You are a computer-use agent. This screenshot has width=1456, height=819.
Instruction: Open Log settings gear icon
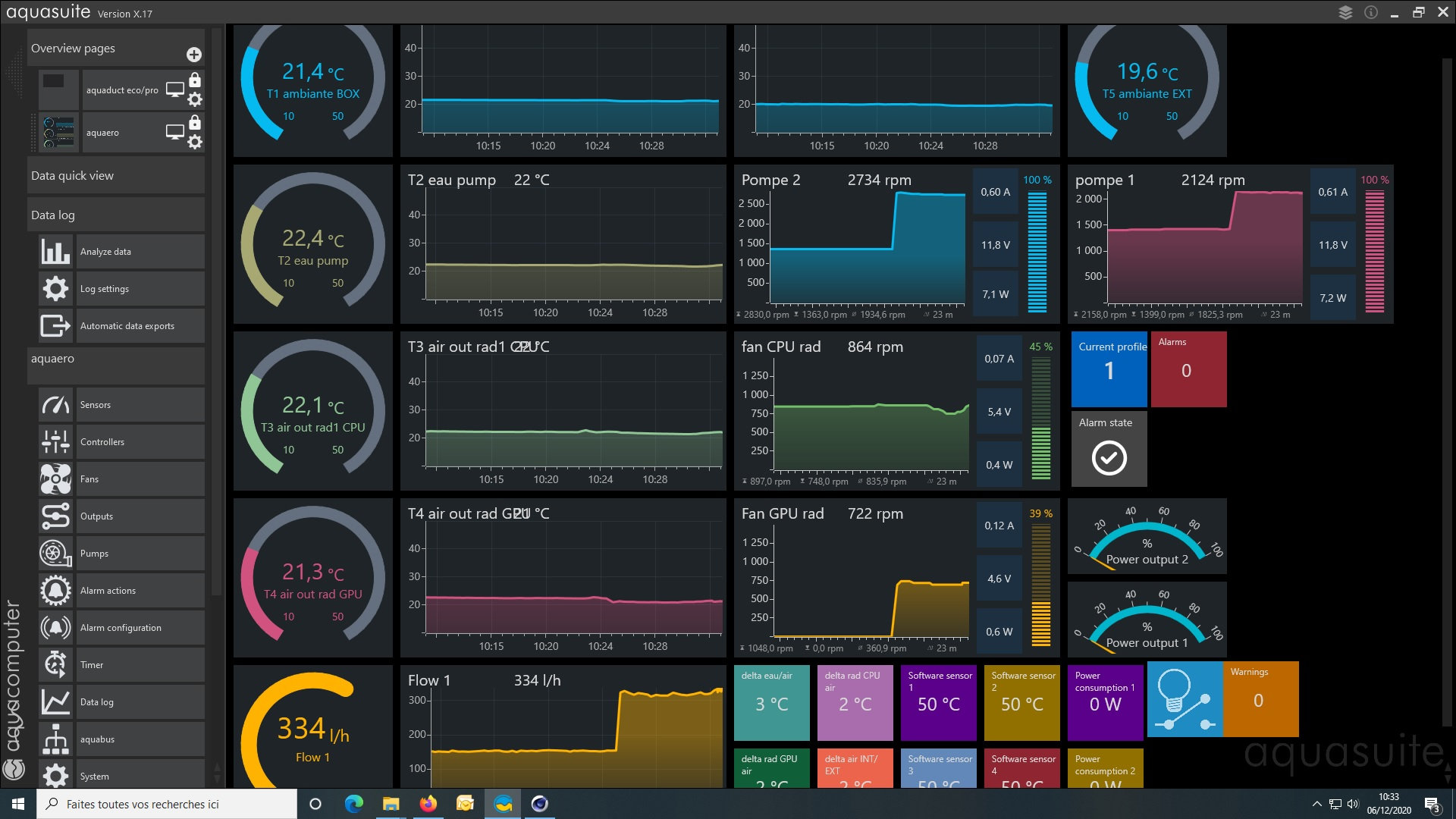(55, 289)
